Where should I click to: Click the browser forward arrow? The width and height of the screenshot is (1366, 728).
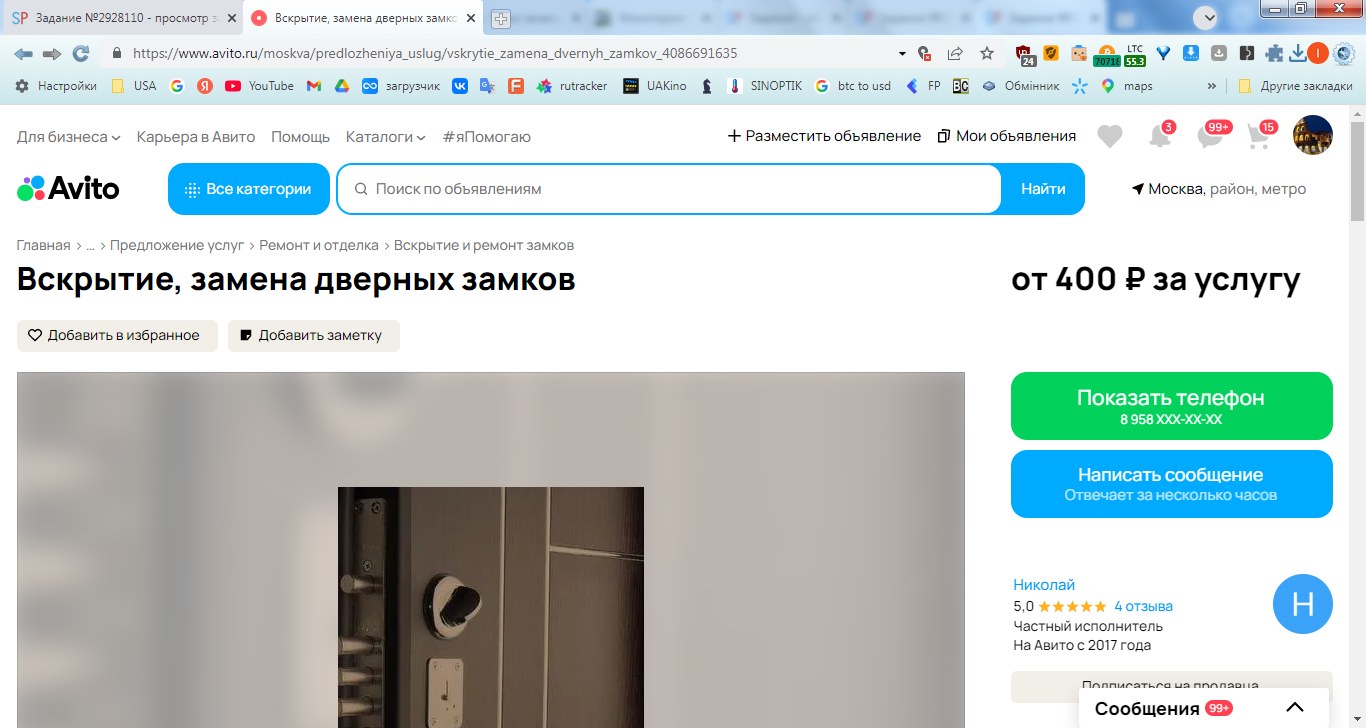(52, 53)
